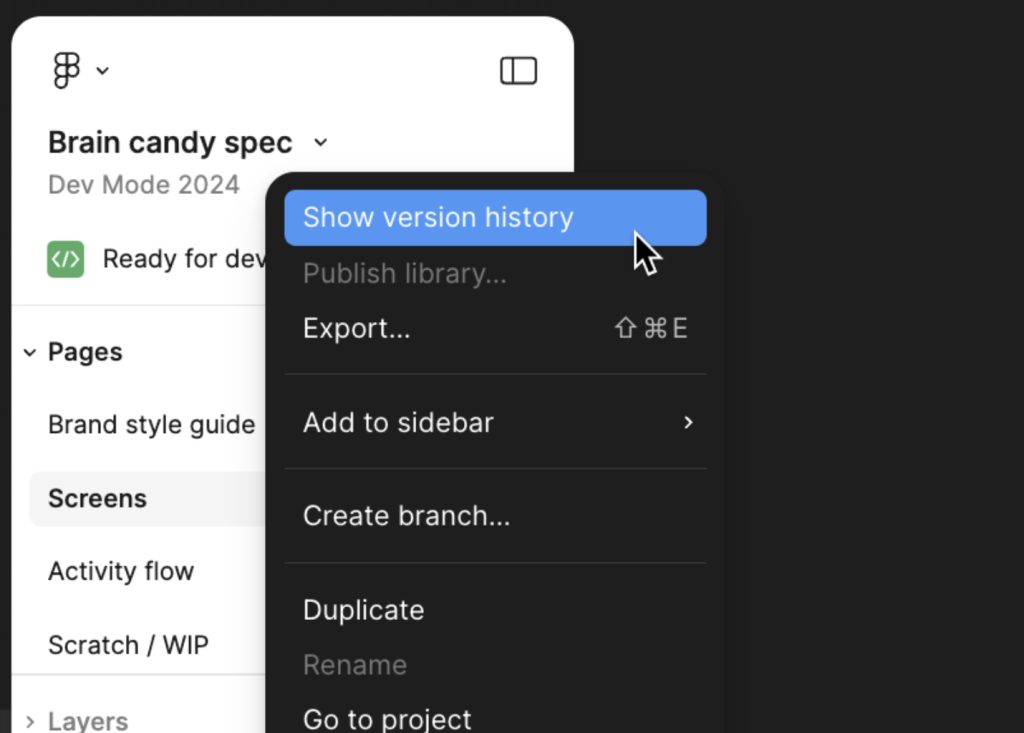The width and height of the screenshot is (1024, 733).
Task: Open the Add to sidebar submenu arrow
Action: 688,423
